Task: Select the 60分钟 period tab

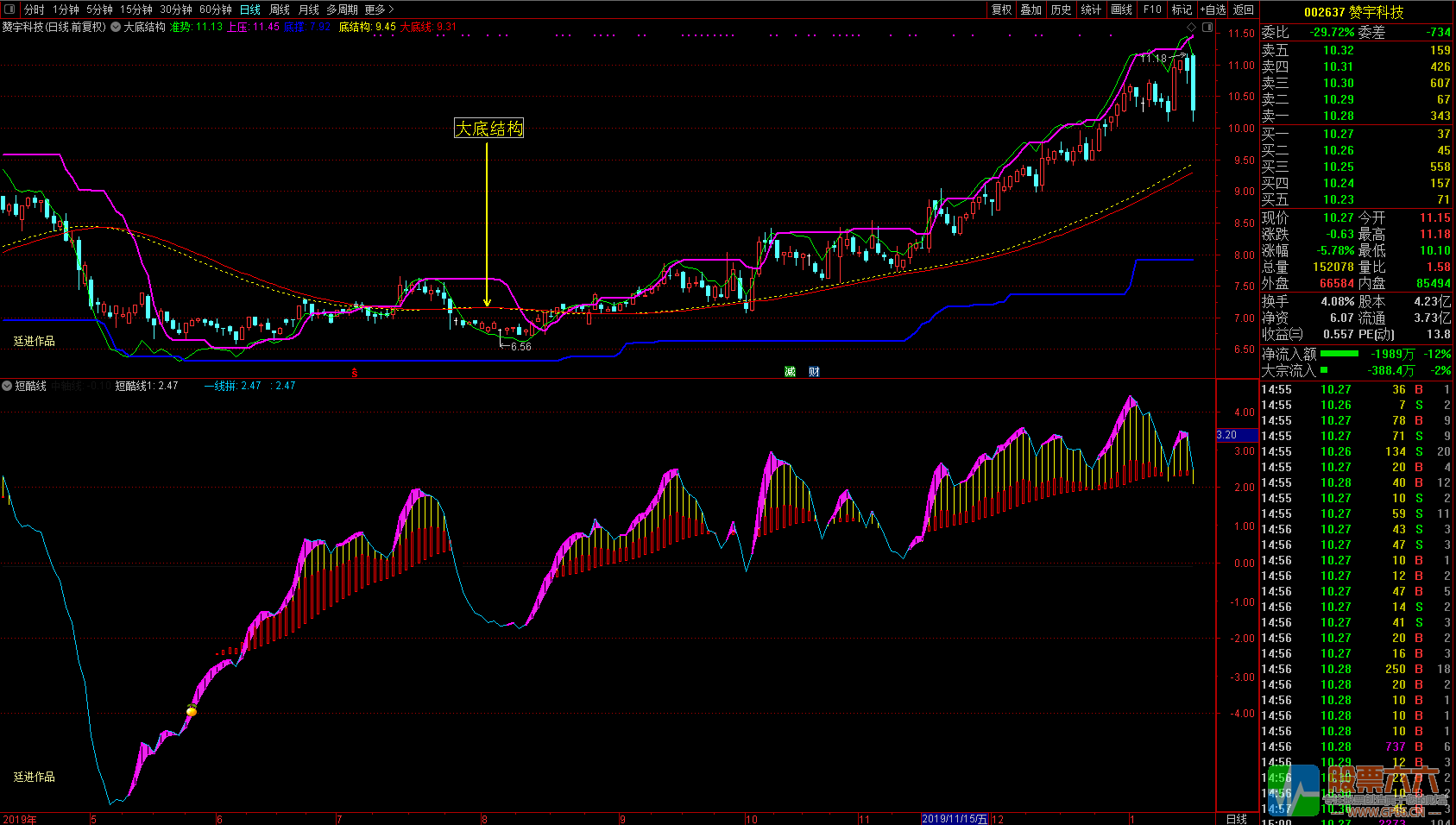Action: click(215, 9)
